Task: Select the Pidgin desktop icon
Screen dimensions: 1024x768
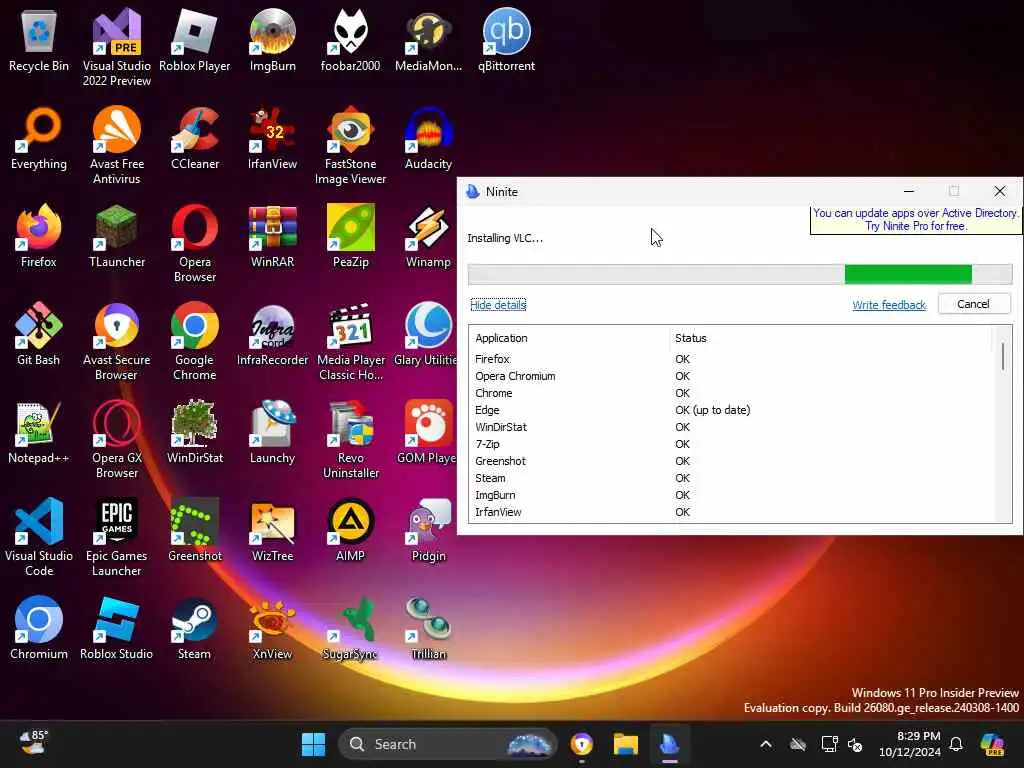Action: (x=428, y=530)
